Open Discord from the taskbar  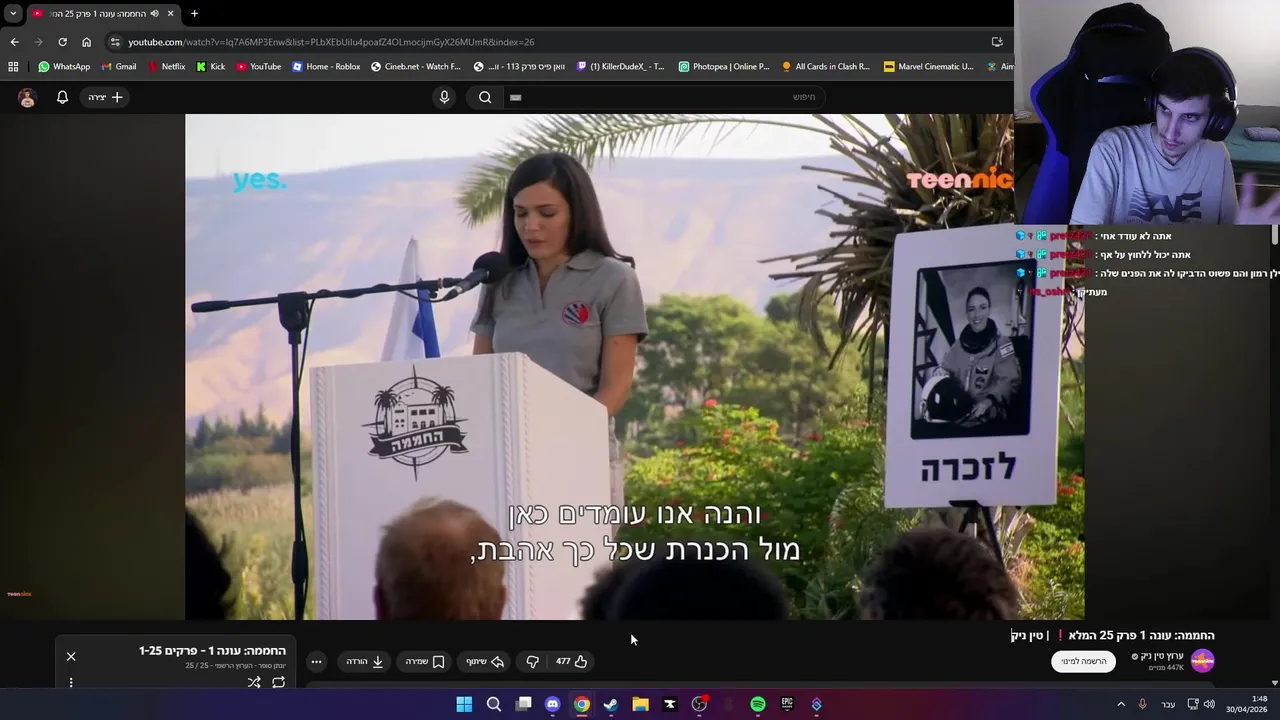pos(552,704)
